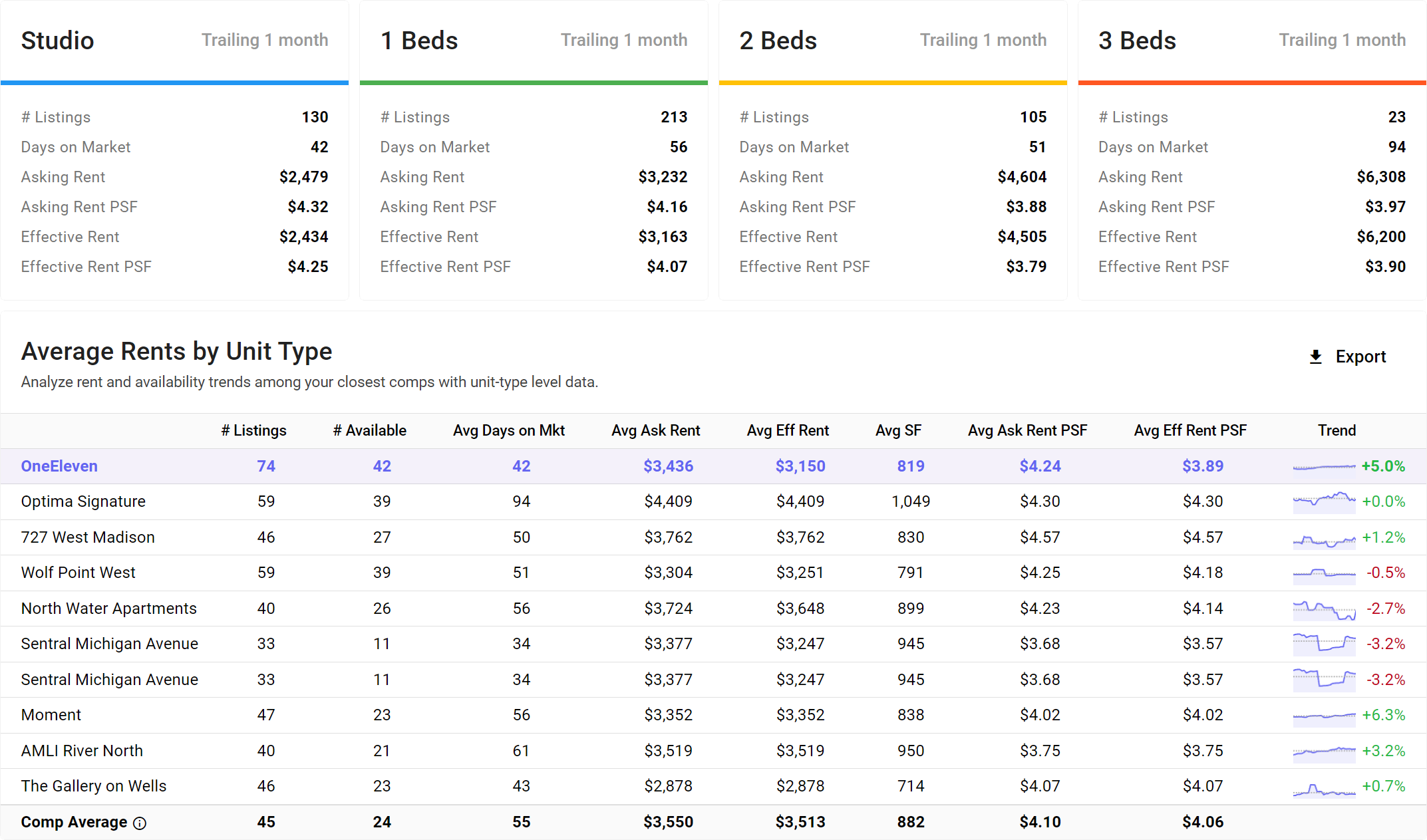Click OneEleven's +5.0% trend percentage
Screen dimensions: 1427x840
pyautogui.click(x=1385, y=466)
